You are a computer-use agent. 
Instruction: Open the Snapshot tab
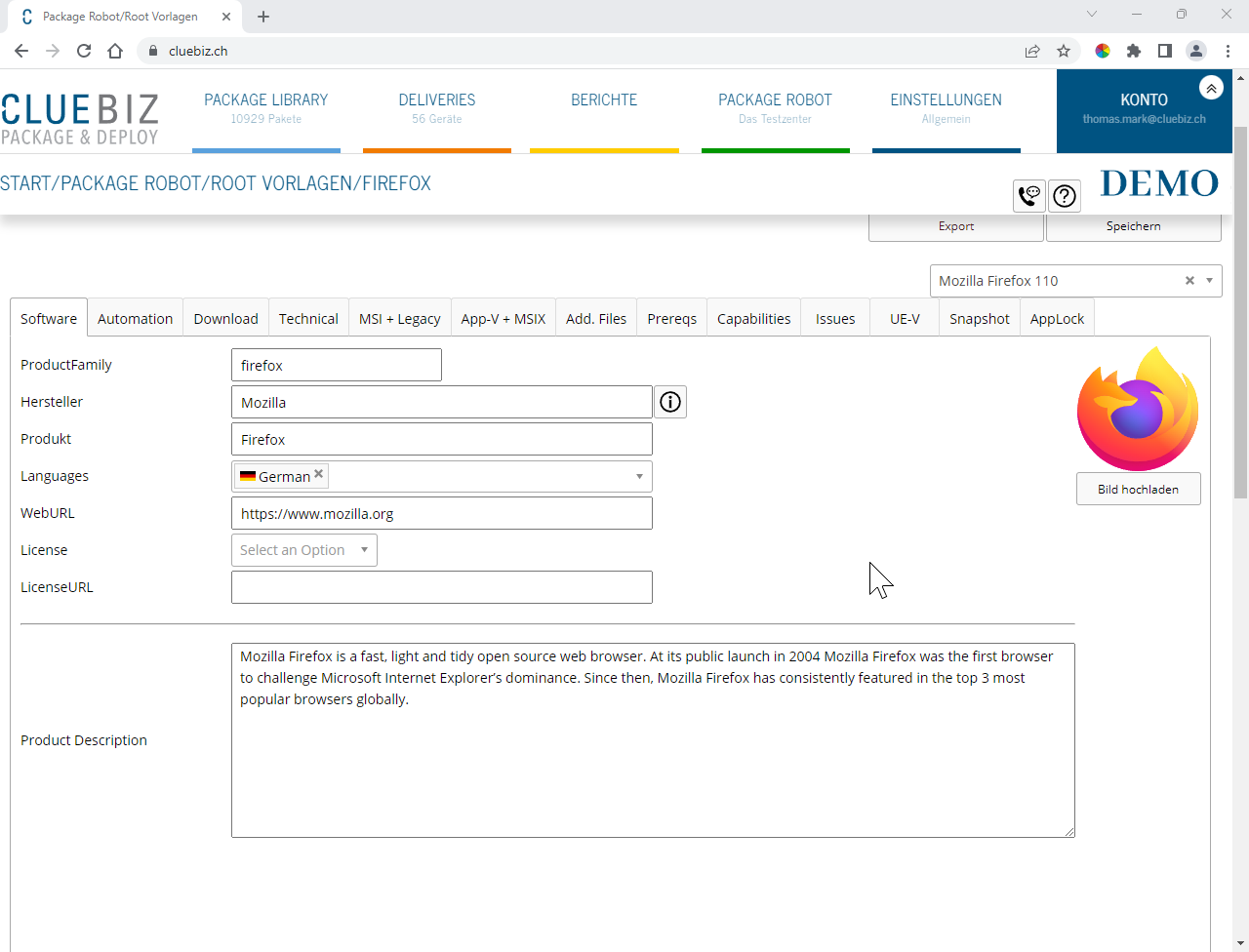click(979, 319)
